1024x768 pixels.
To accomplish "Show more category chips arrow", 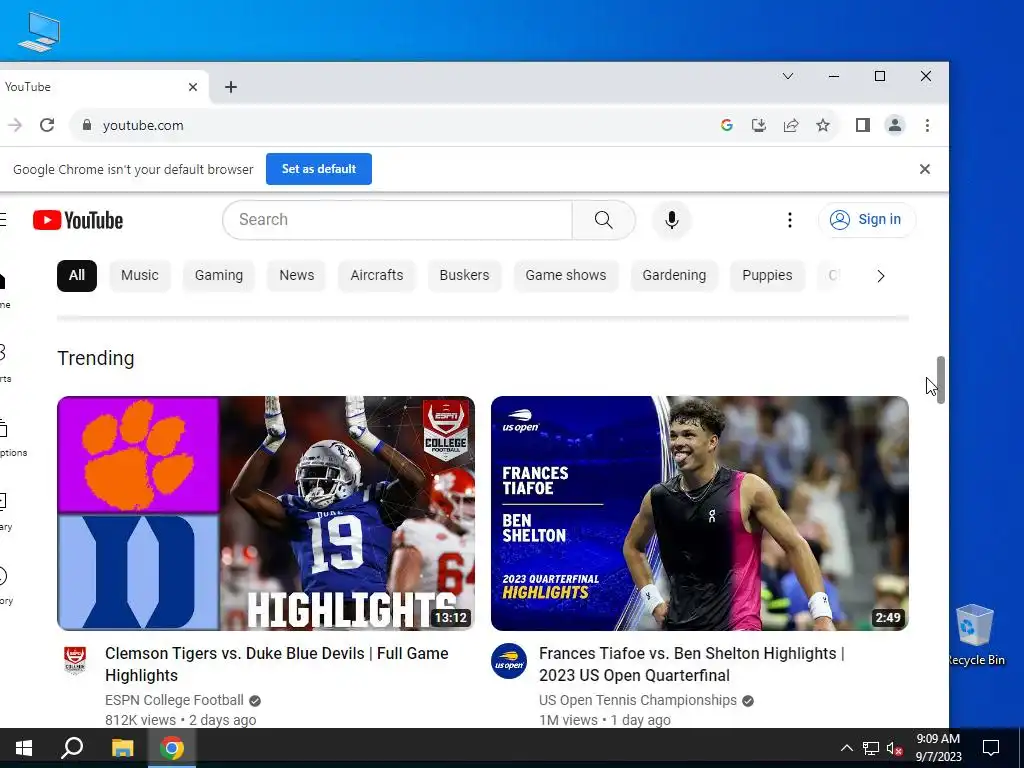I will click(880, 276).
